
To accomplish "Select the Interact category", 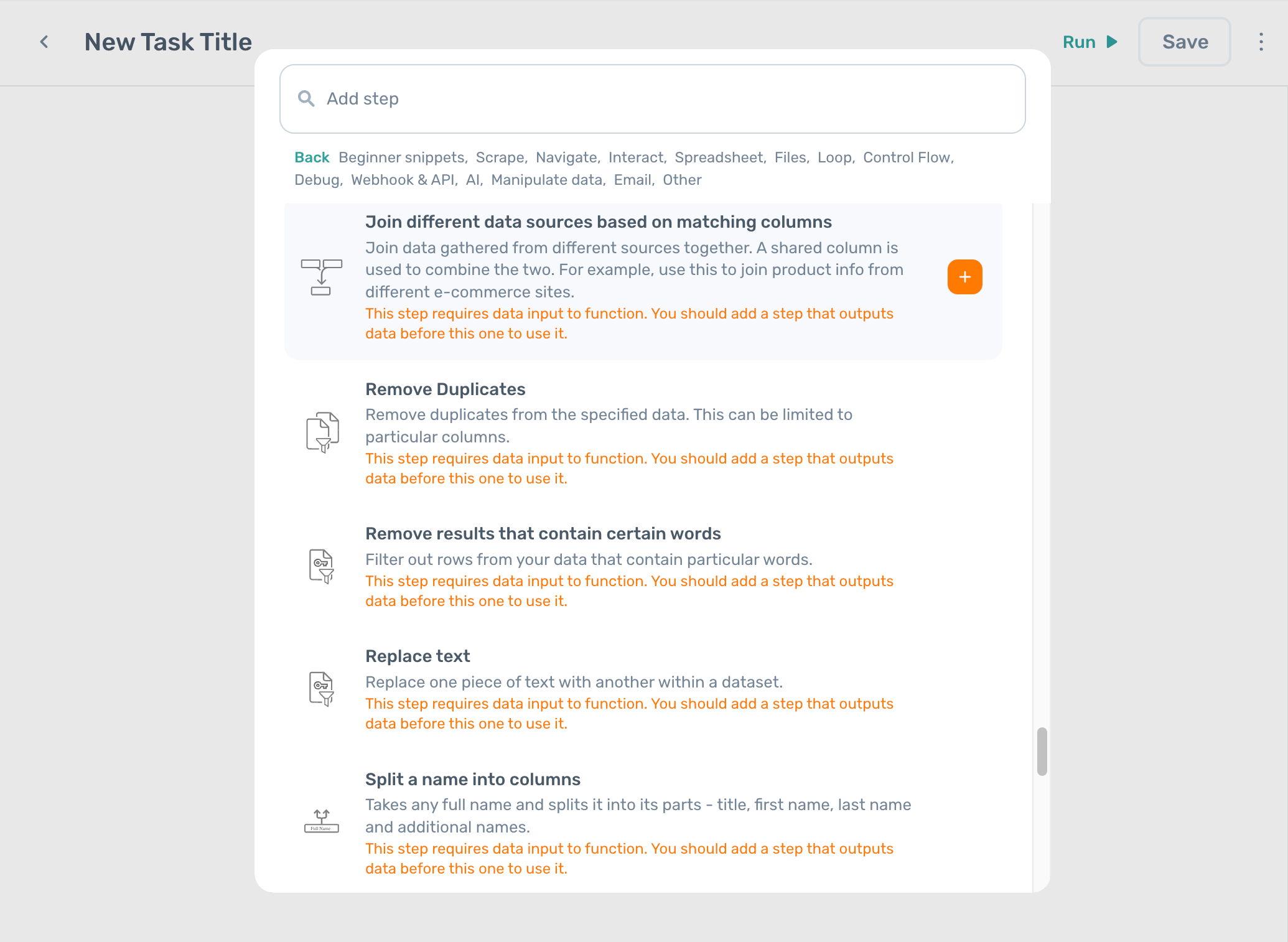I will 636,157.
